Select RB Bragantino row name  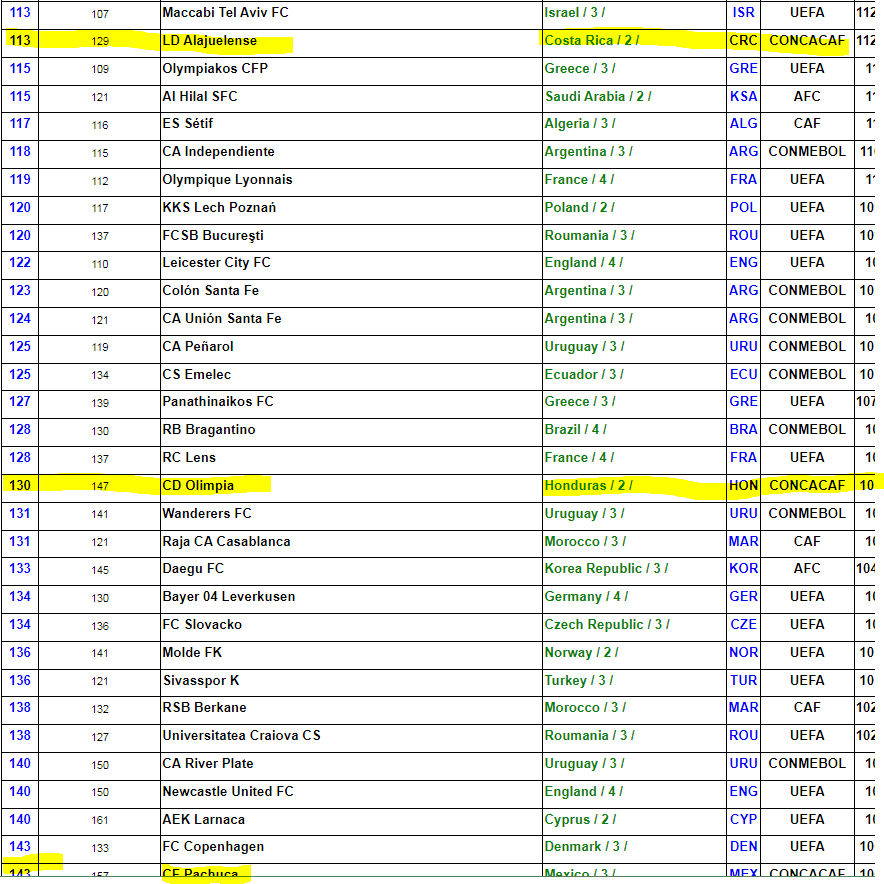[x=209, y=430]
